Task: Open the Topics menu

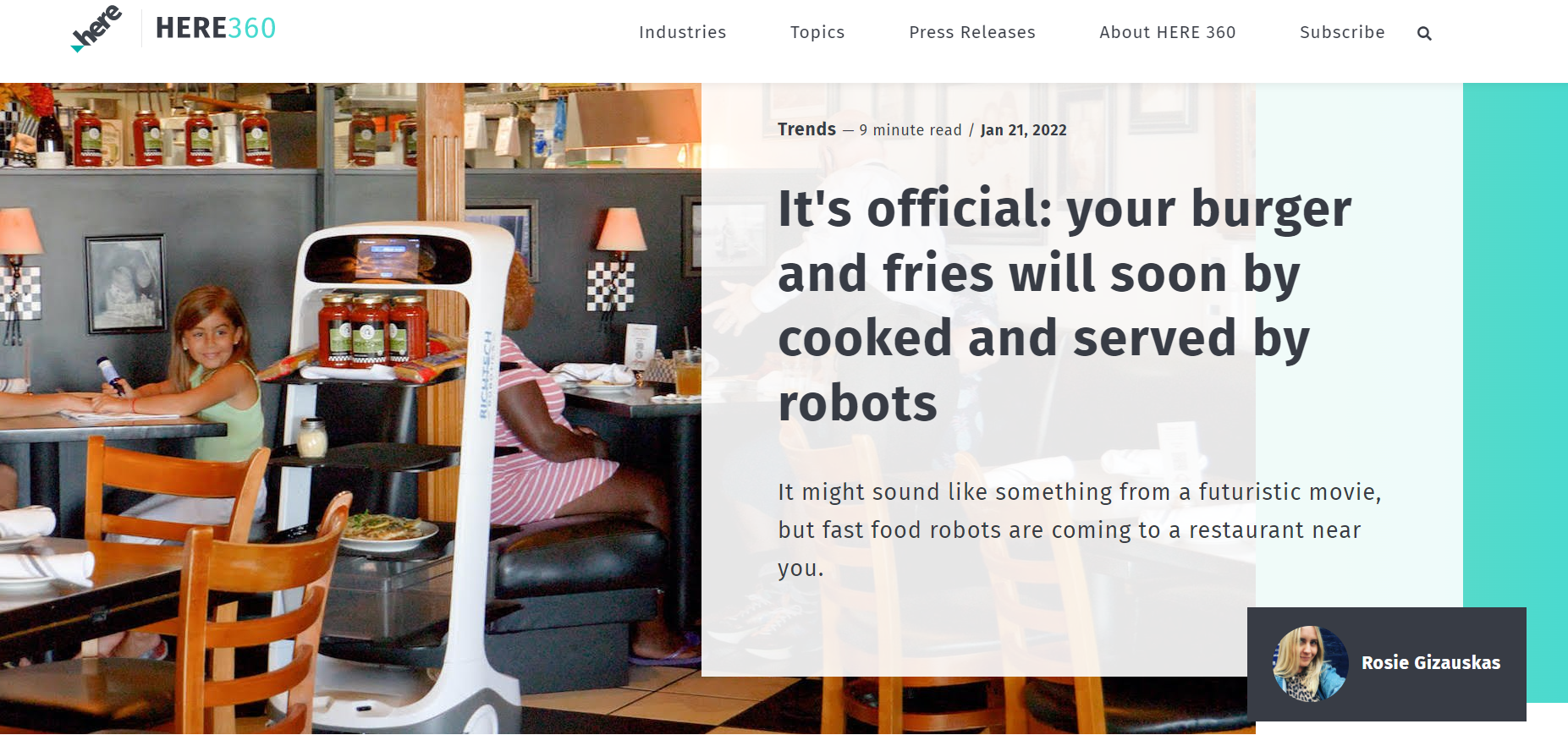Action: click(817, 32)
